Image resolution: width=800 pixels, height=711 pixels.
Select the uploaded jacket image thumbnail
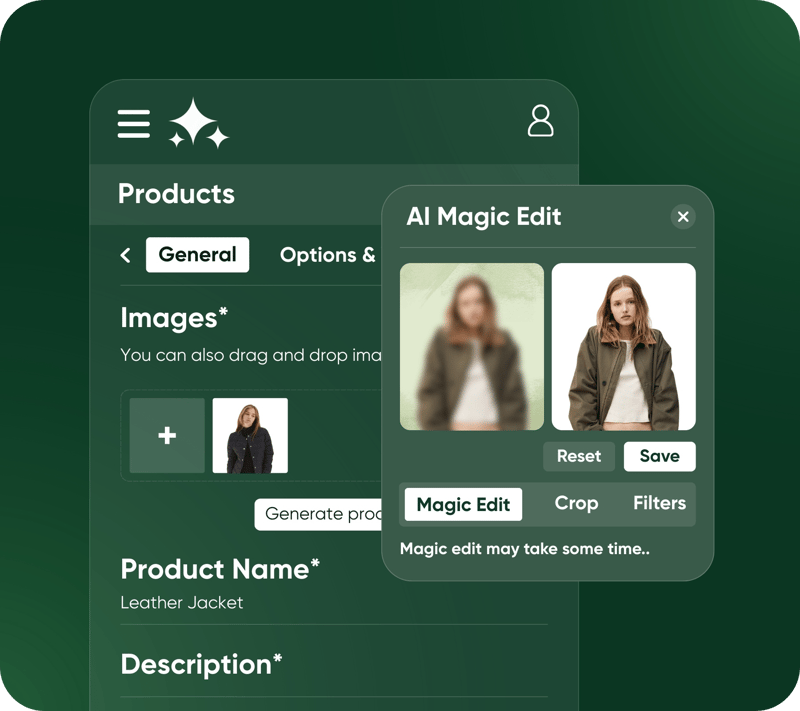coord(250,436)
